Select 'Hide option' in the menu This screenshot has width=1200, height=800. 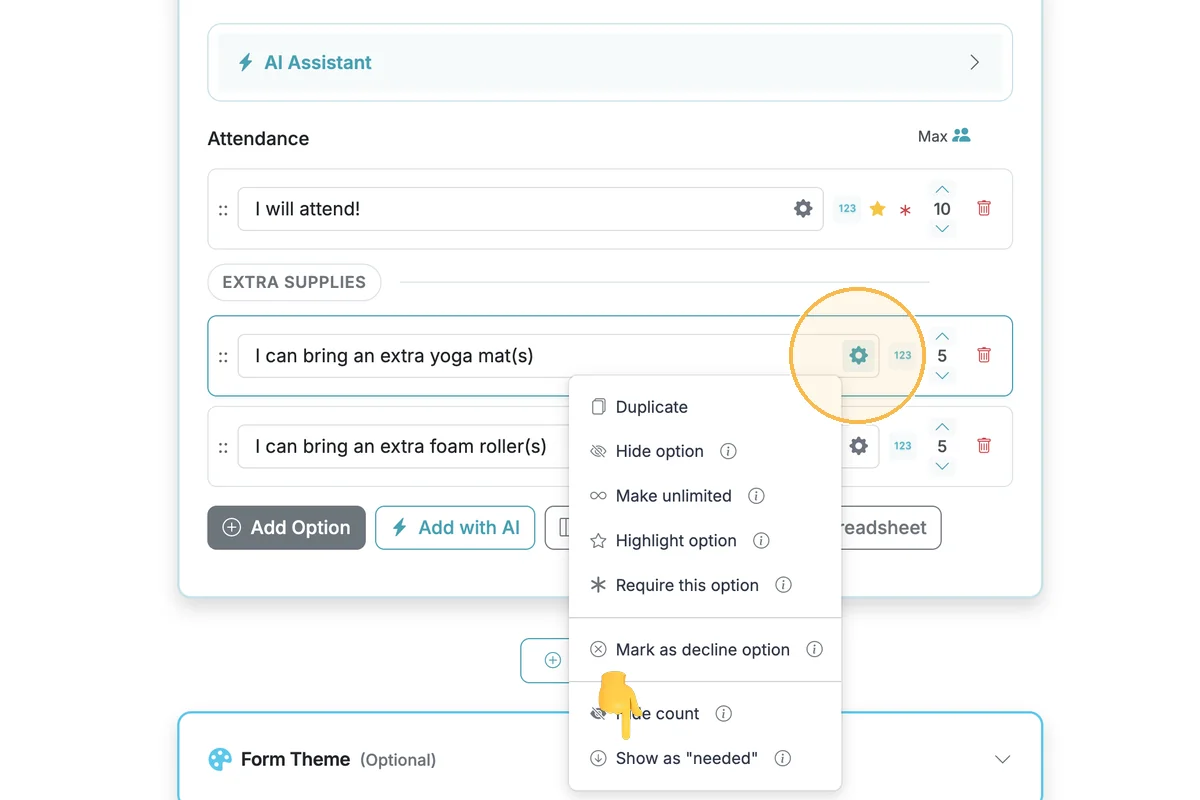pos(659,451)
